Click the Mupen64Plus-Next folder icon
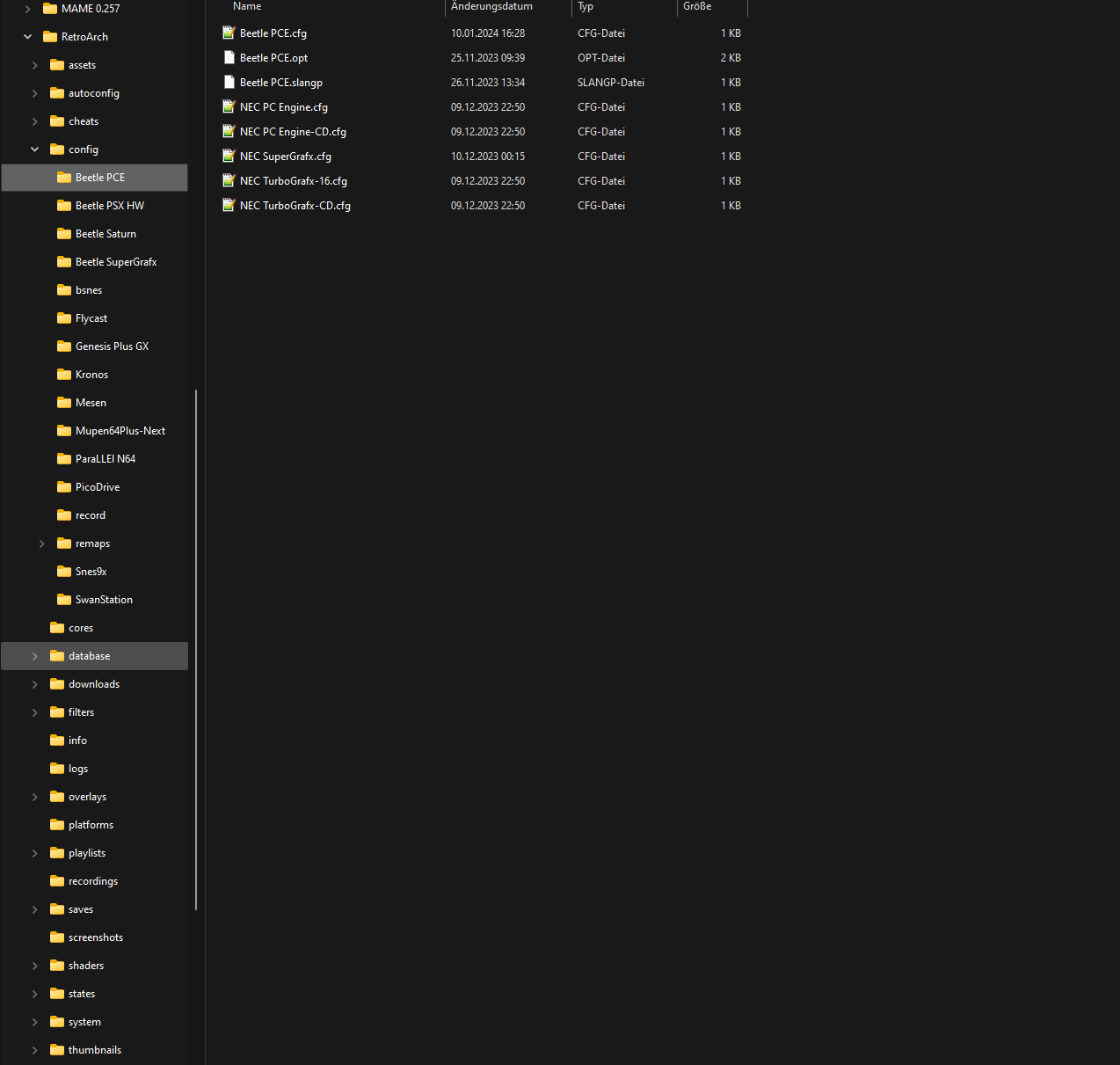 click(x=64, y=431)
